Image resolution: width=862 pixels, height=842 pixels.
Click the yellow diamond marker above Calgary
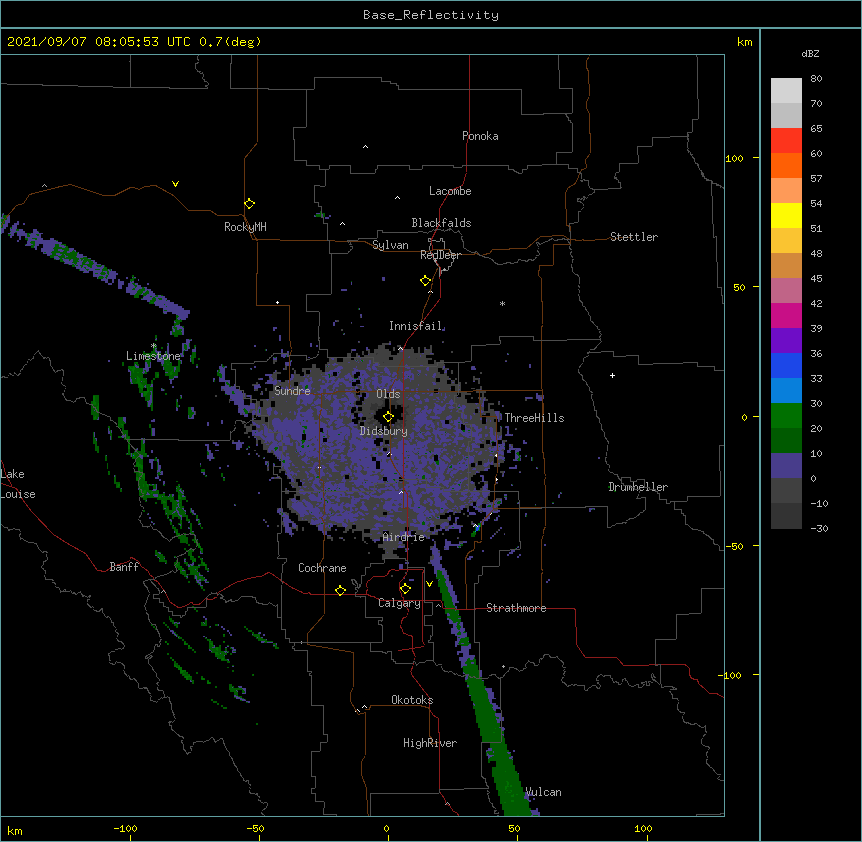pyautogui.click(x=405, y=589)
